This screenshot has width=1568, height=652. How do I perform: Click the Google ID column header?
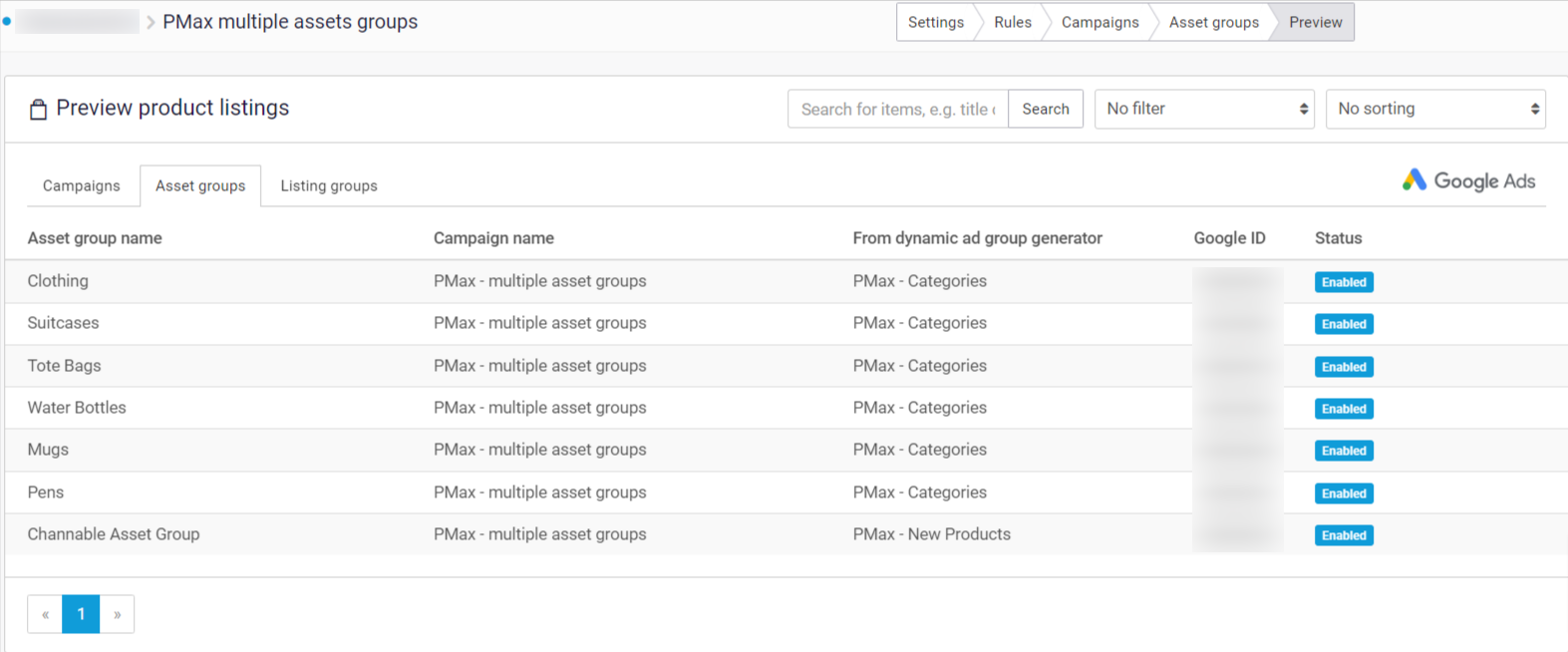pos(1230,238)
